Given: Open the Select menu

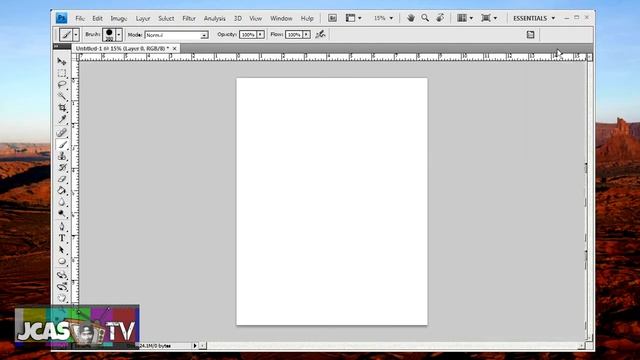Looking at the screenshot, I should 166,18.
